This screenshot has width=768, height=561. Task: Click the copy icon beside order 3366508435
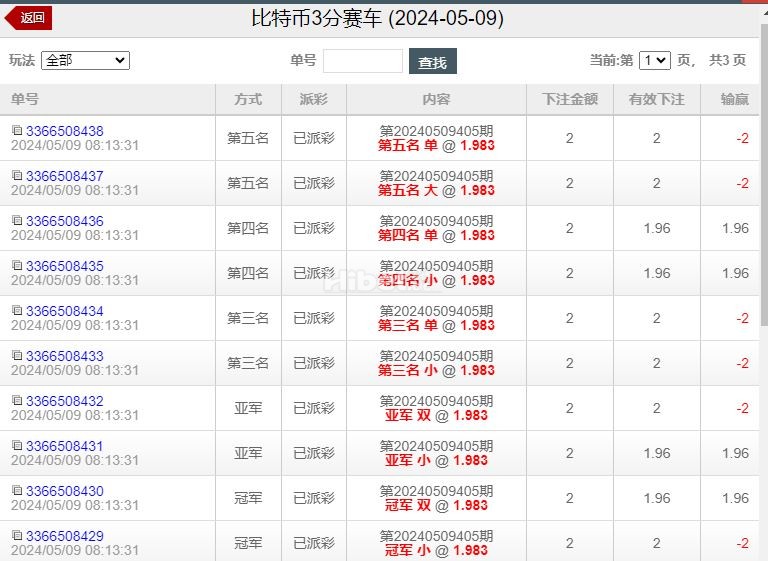pos(17,266)
